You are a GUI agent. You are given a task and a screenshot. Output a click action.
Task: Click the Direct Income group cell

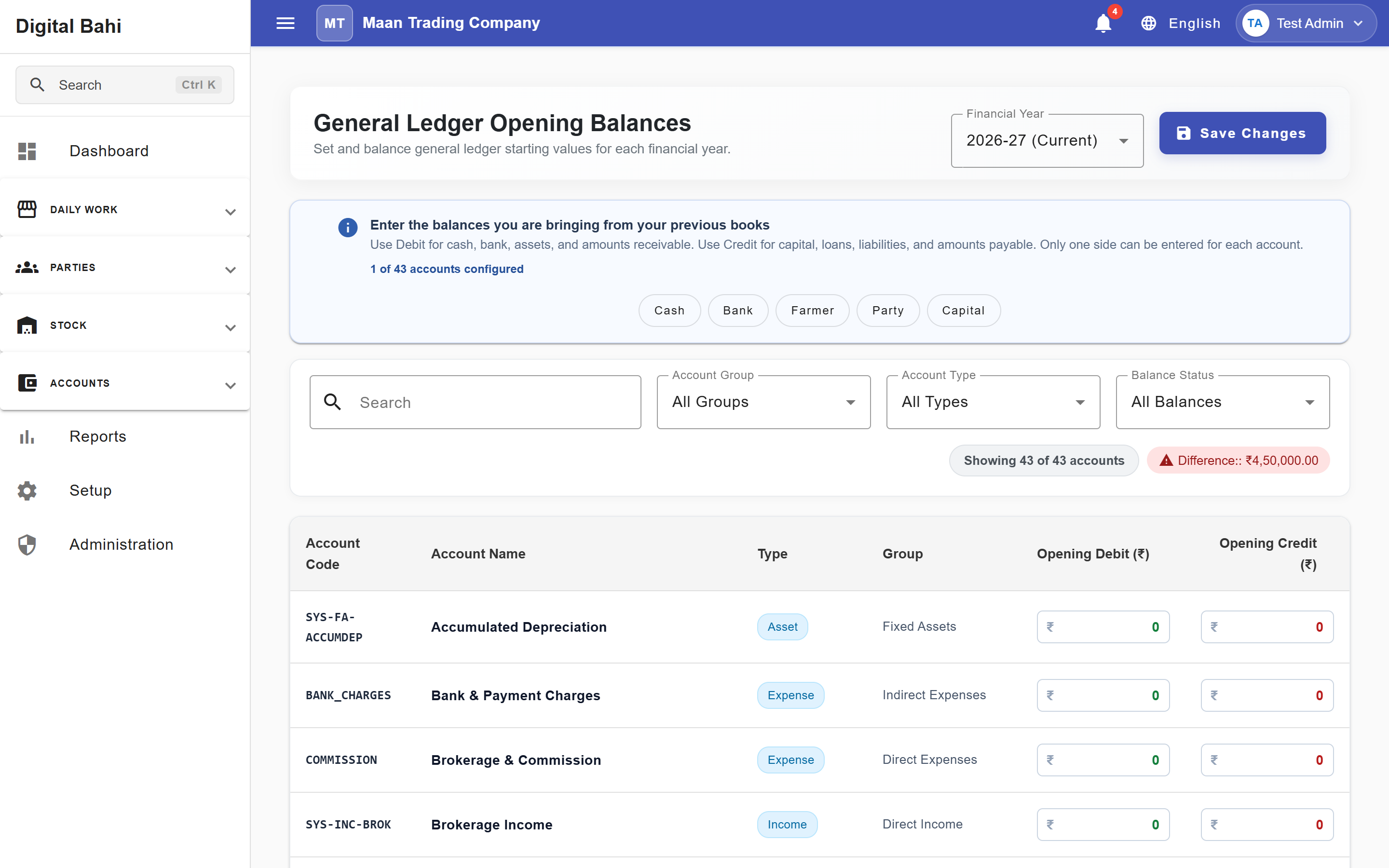pos(922,825)
